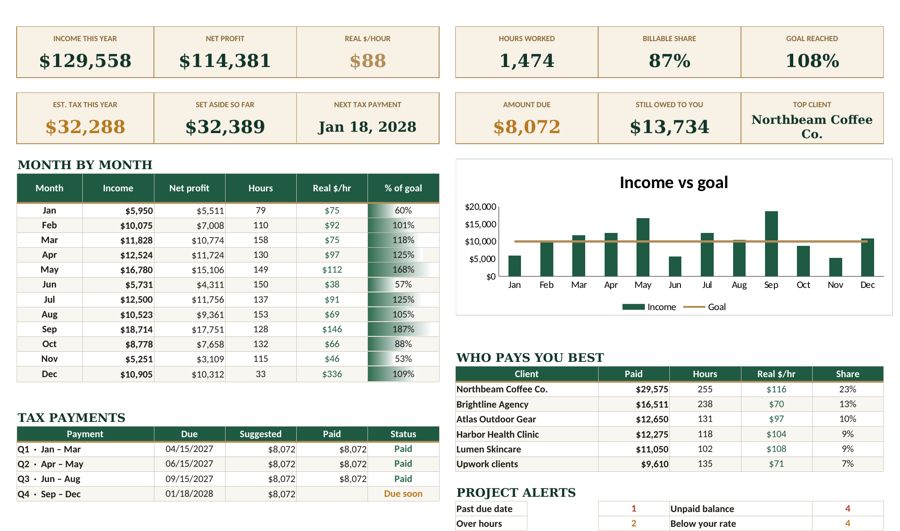900x531 pixels.
Task: Select the Who Pays You Best heading
Action: click(x=530, y=358)
